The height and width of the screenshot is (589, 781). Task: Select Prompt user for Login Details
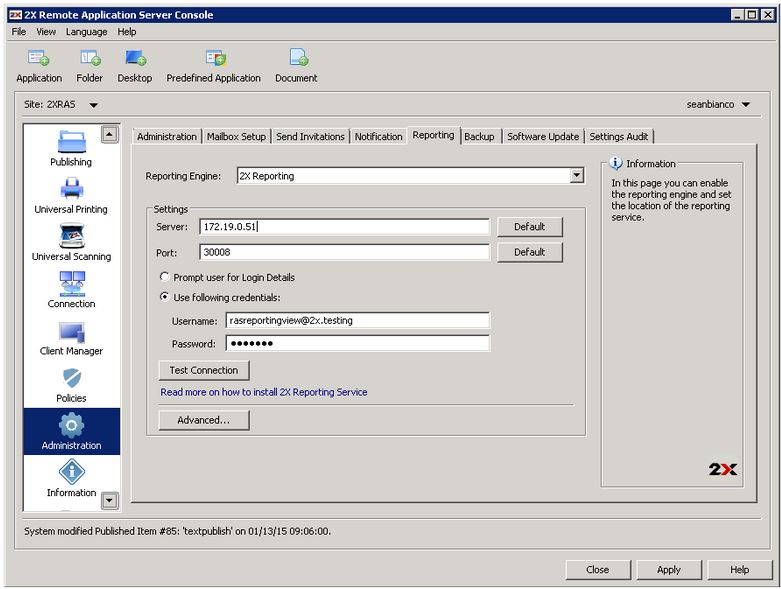(164, 276)
